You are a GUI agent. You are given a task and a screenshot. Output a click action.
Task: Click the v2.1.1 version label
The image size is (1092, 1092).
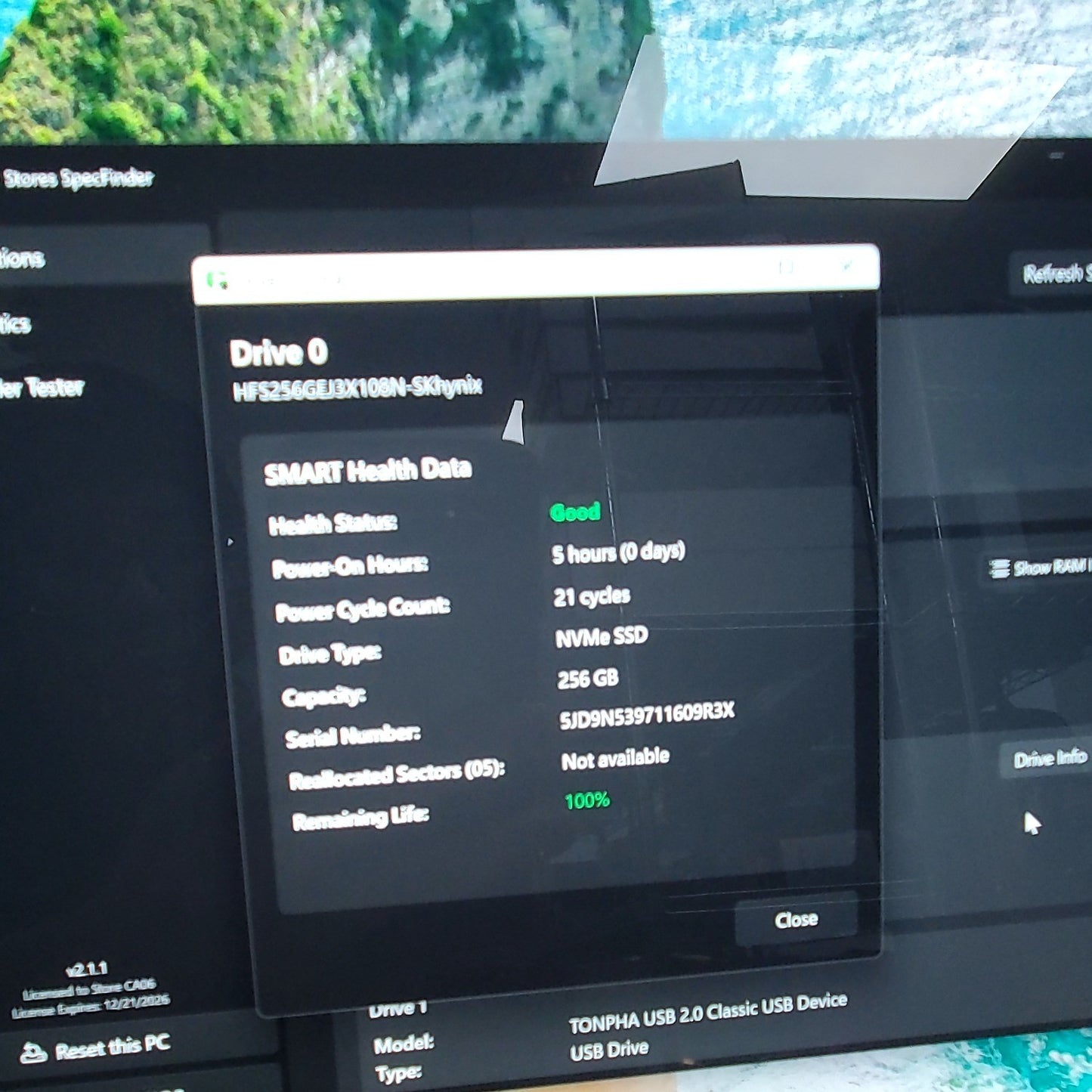(x=87, y=969)
